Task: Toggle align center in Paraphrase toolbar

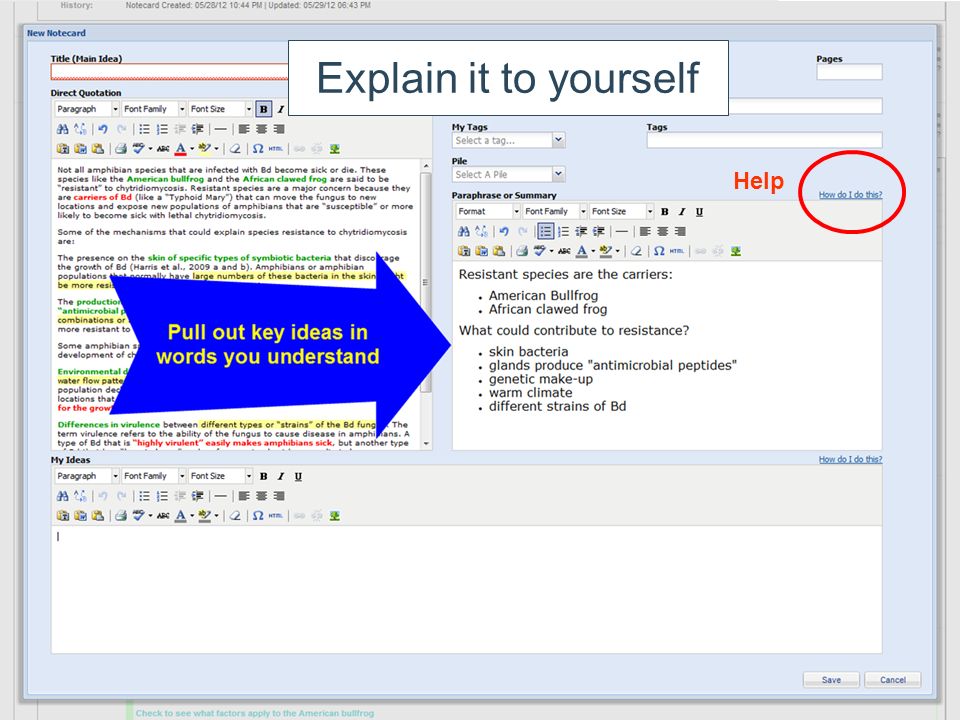Action: tap(662, 231)
